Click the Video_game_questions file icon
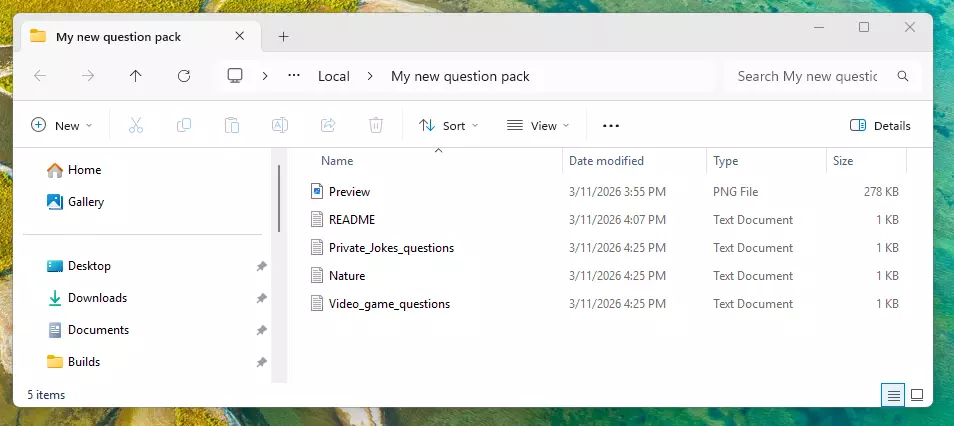 pos(316,304)
